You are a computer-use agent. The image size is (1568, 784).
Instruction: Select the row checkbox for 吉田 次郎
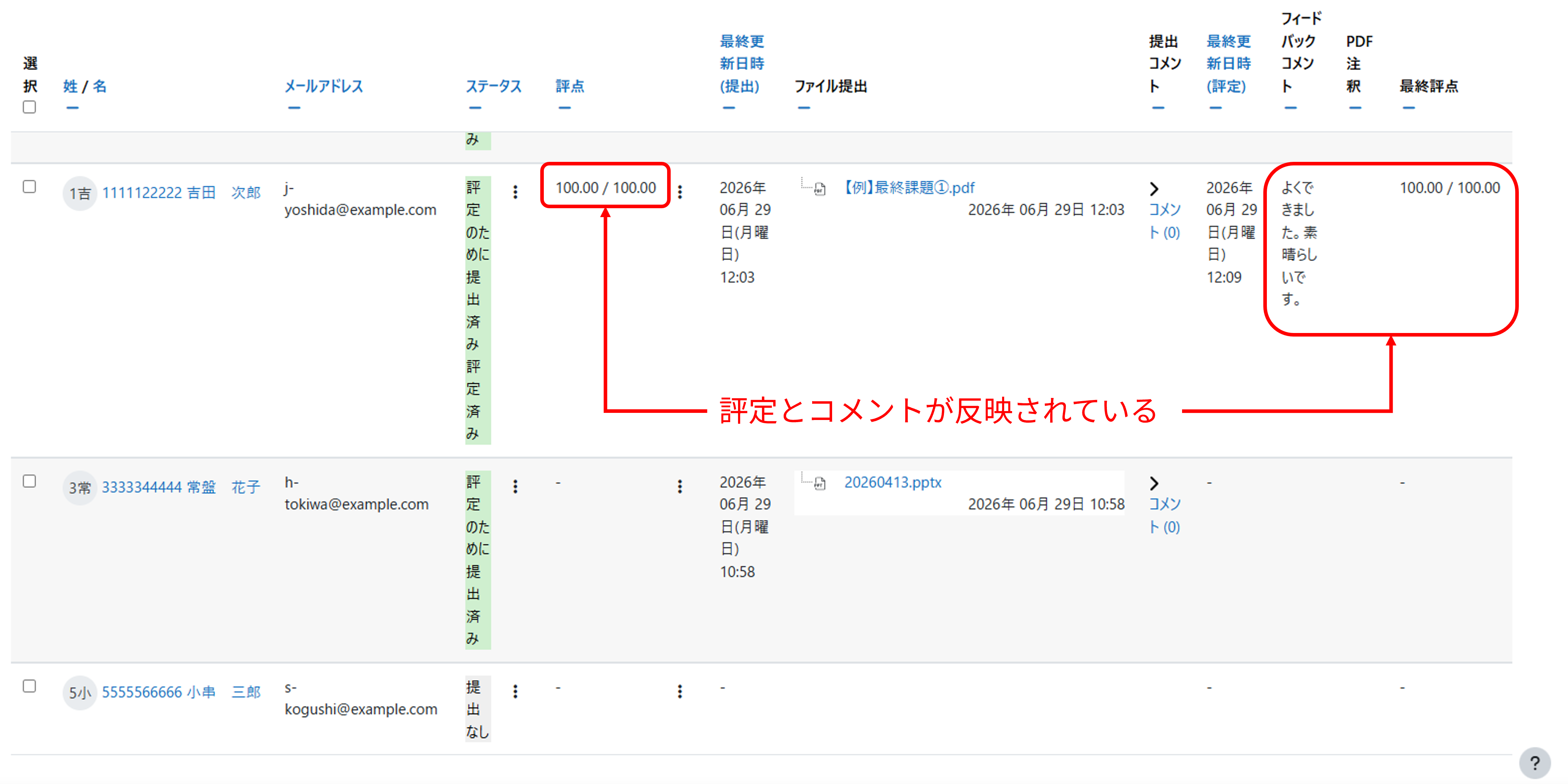tap(29, 186)
